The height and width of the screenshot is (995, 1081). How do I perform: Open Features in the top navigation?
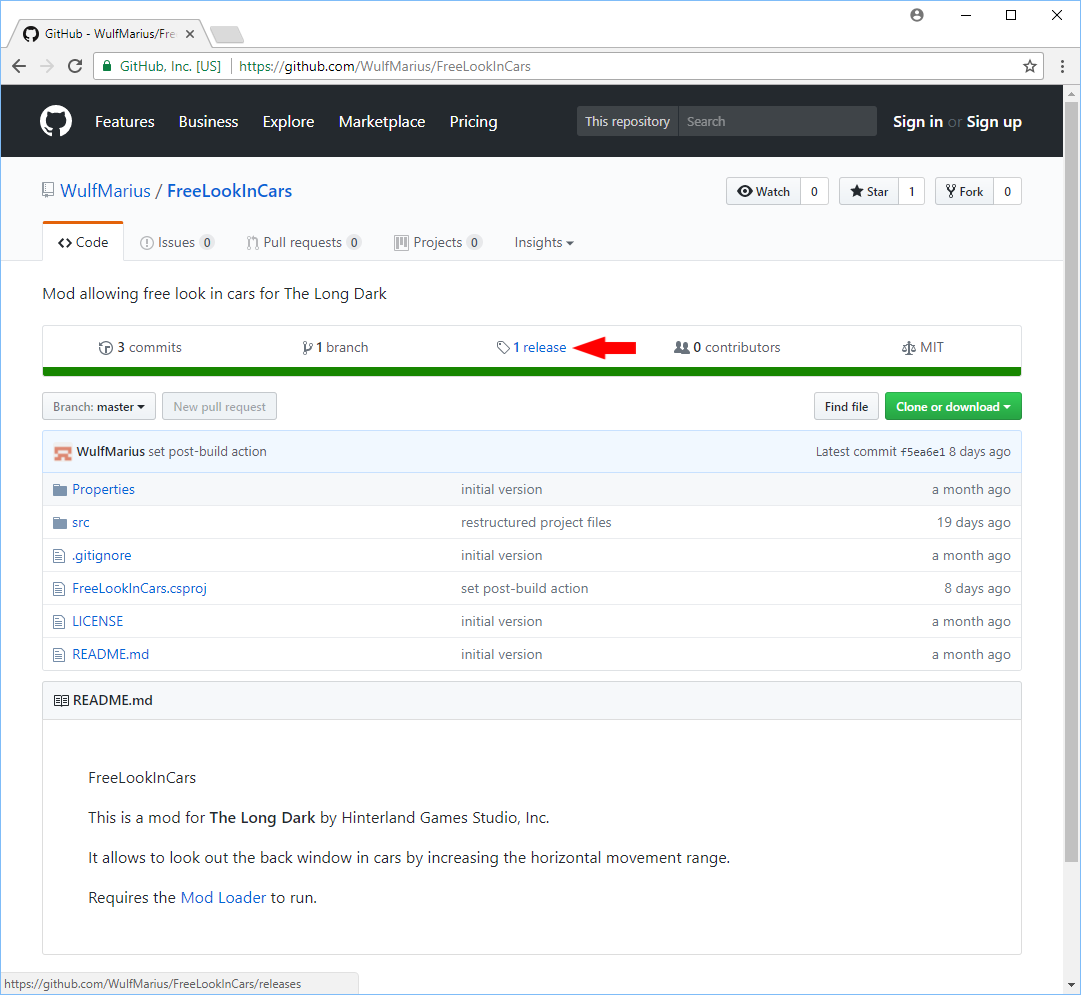[x=125, y=121]
